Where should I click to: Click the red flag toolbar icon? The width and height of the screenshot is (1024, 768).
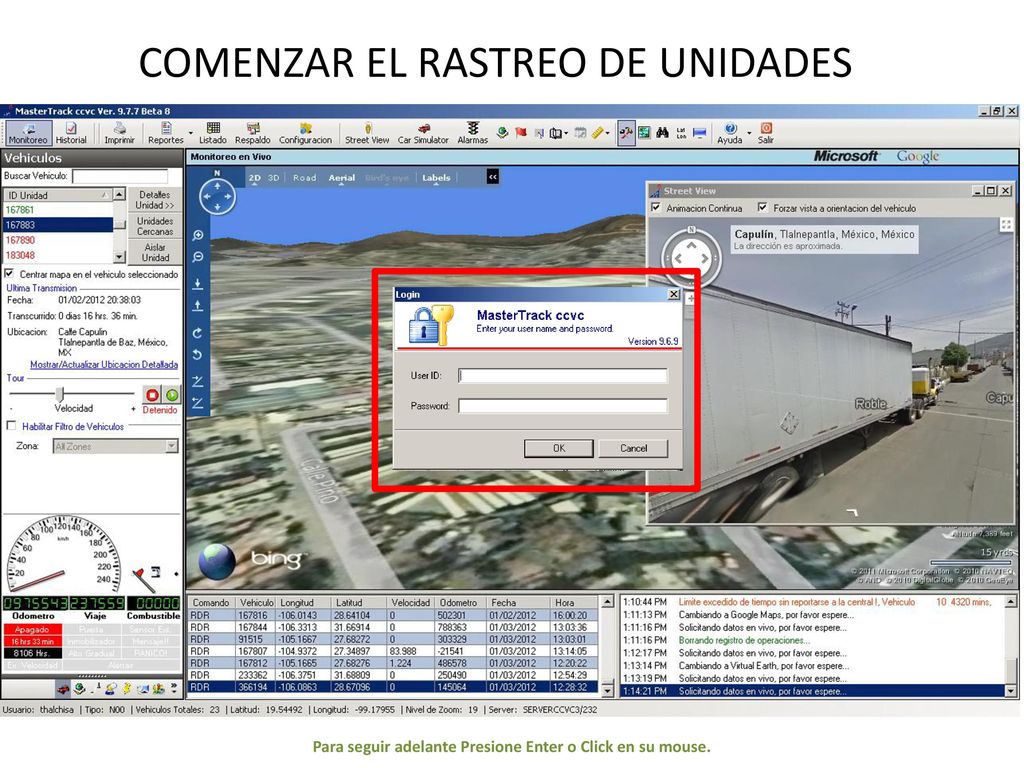520,133
